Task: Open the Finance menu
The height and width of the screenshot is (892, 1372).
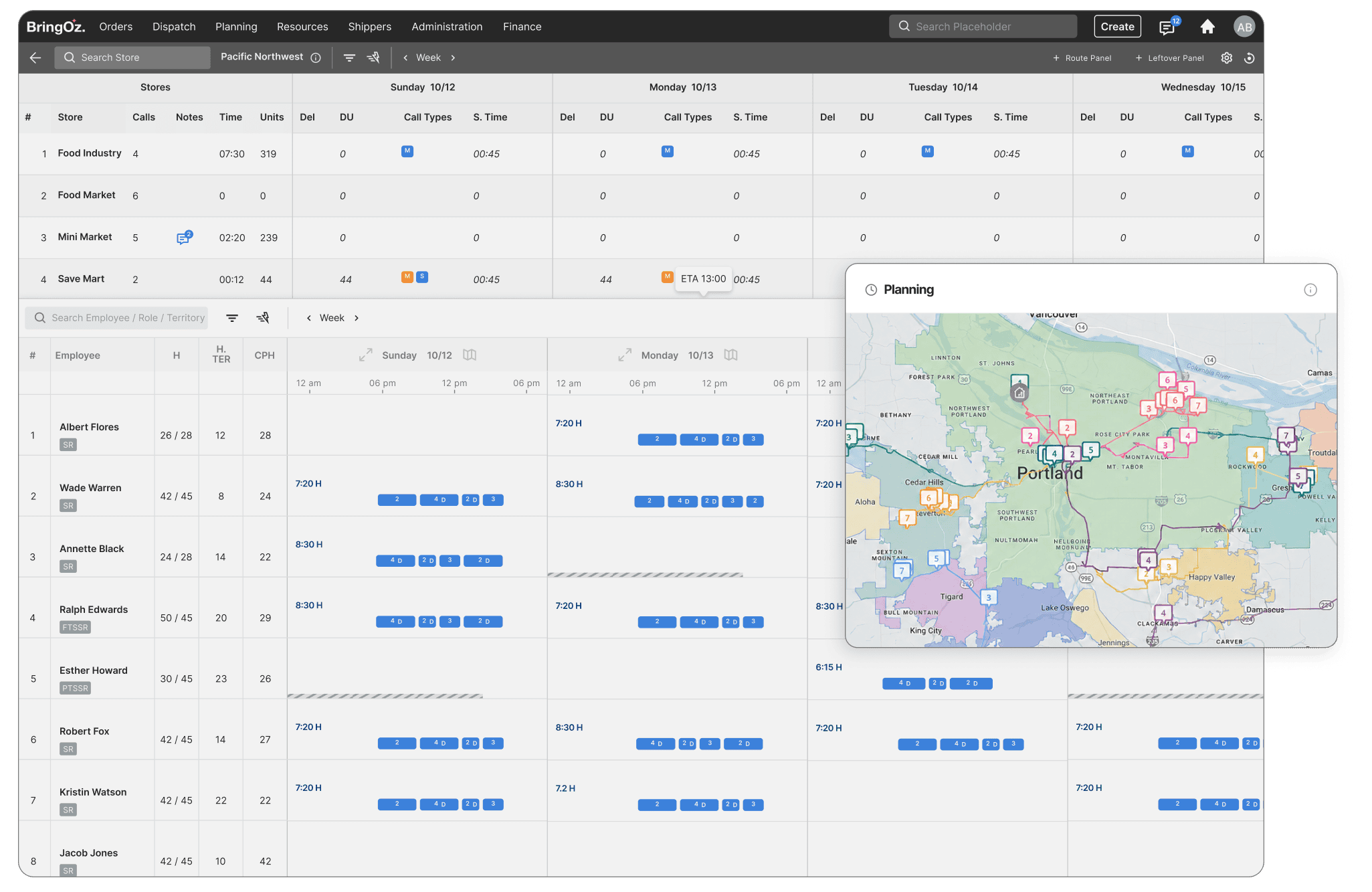Action: (522, 27)
